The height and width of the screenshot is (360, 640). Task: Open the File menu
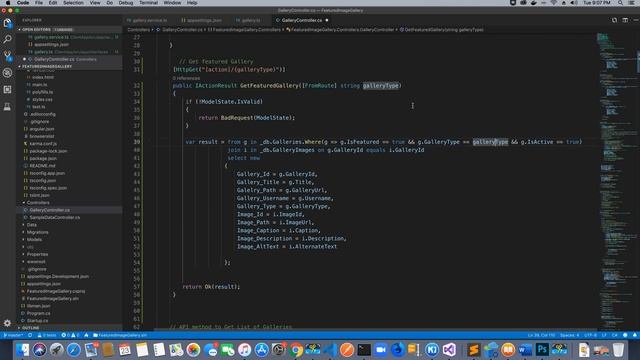pyautogui.click(x=39, y=3)
